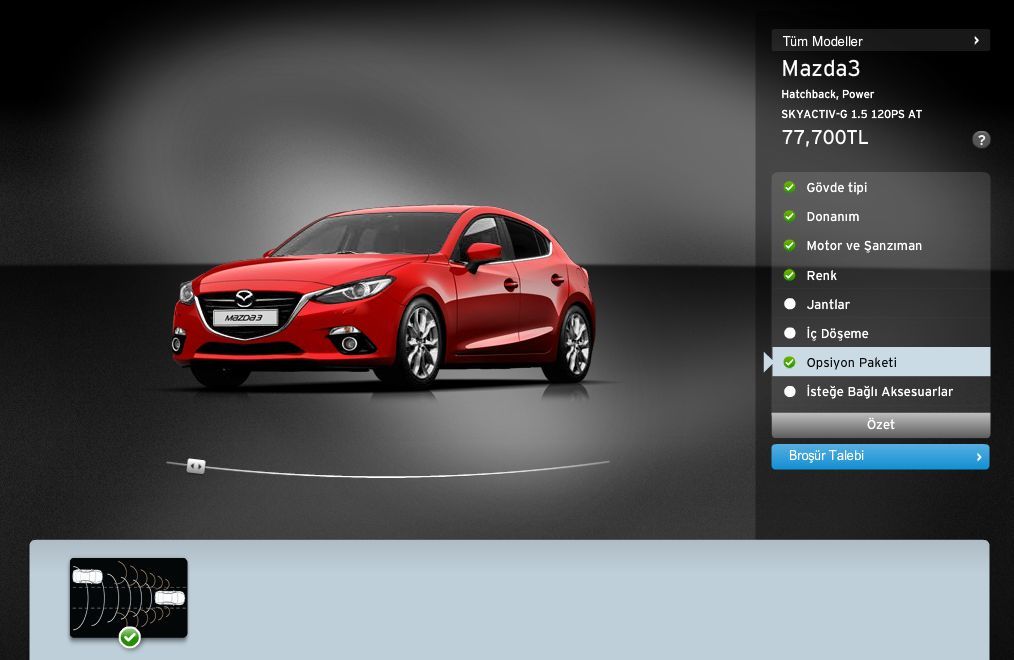Screen dimensions: 1014x660
Task: Select the İç Döşeme step radio circle
Action: click(789, 333)
